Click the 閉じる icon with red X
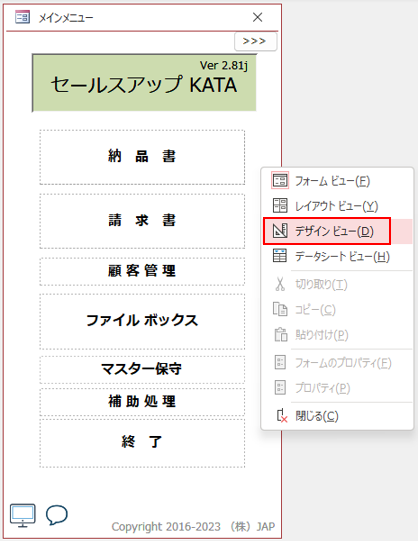This screenshot has width=418, height=541. point(282,416)
